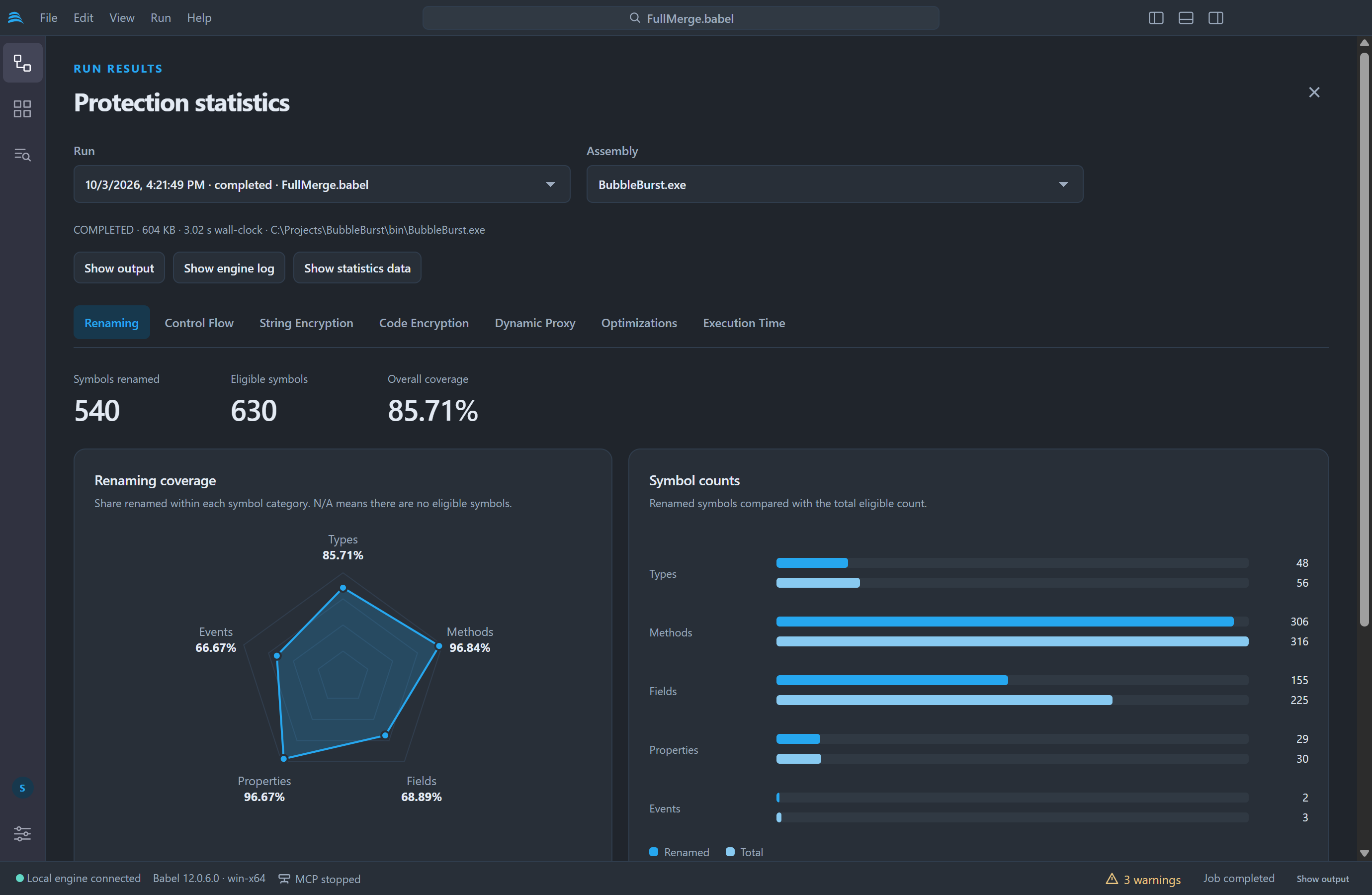Viewport: 1372px width, 895px height.
Task: Click the Methods renamed bar showing 306
Action: (1004, 622)
